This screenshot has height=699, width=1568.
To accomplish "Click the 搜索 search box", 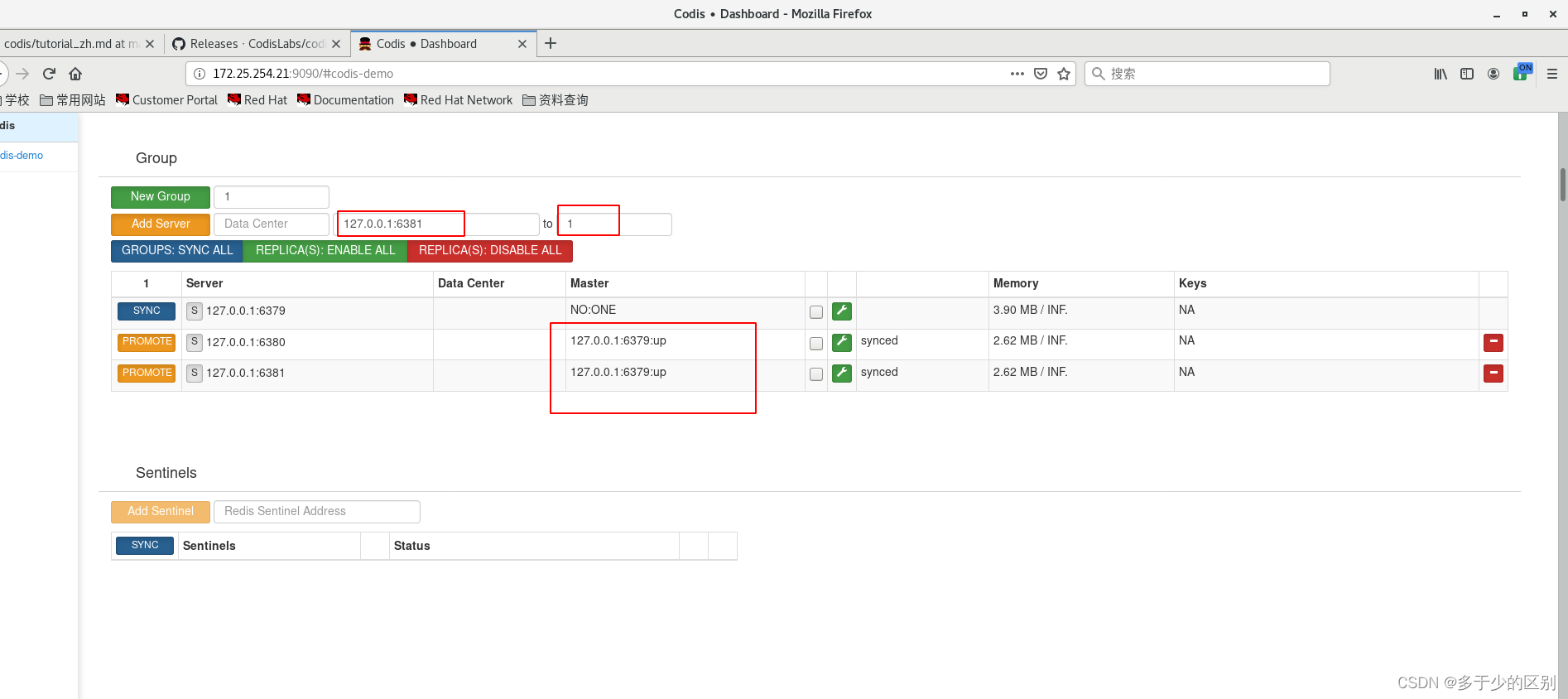I will 1207,74.
